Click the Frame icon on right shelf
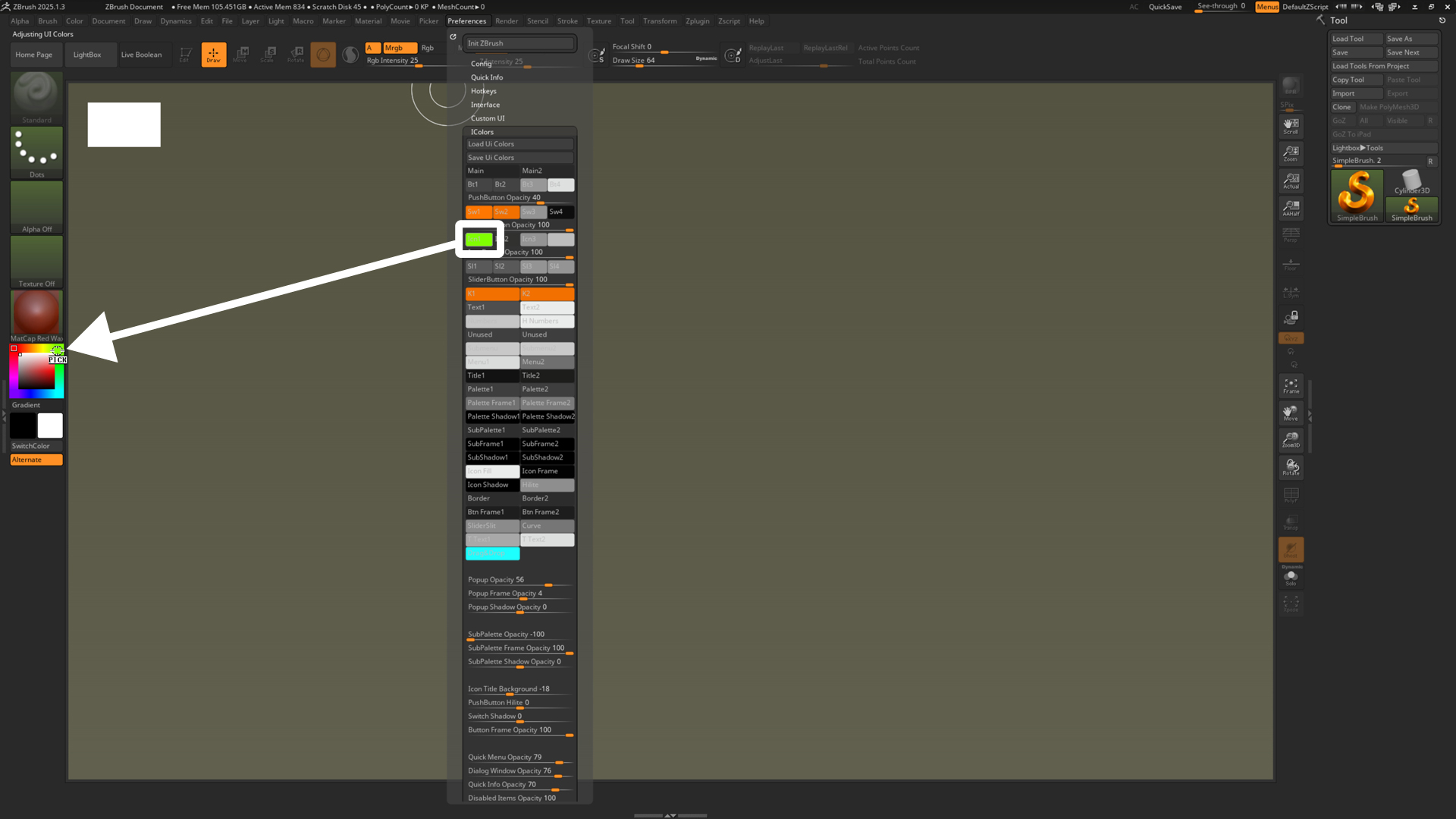Screen dimensions: 1456x819 click(x=1291, y=385)
